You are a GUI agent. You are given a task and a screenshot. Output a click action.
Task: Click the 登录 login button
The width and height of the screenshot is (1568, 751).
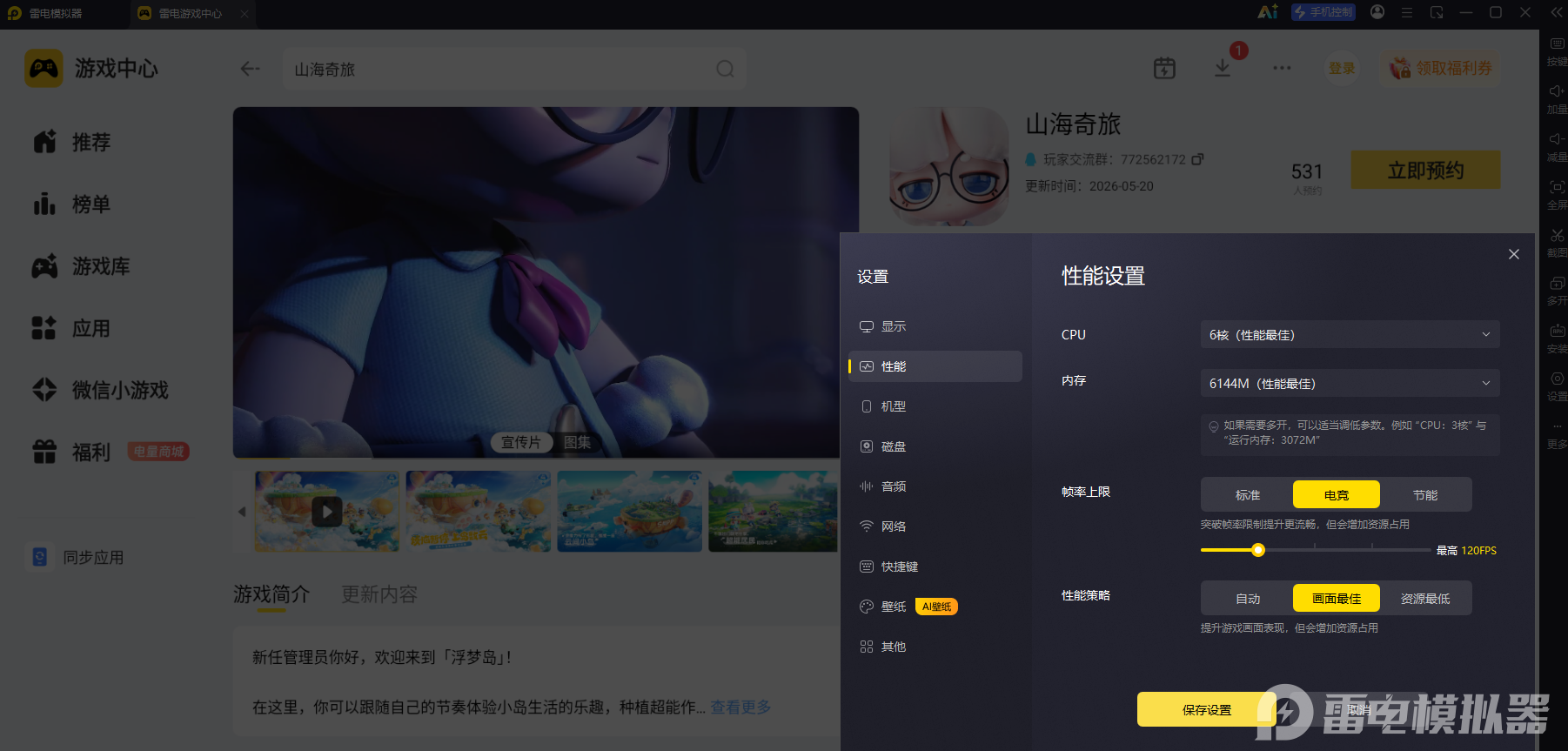pyautogui.click(x=1342, y=68)
